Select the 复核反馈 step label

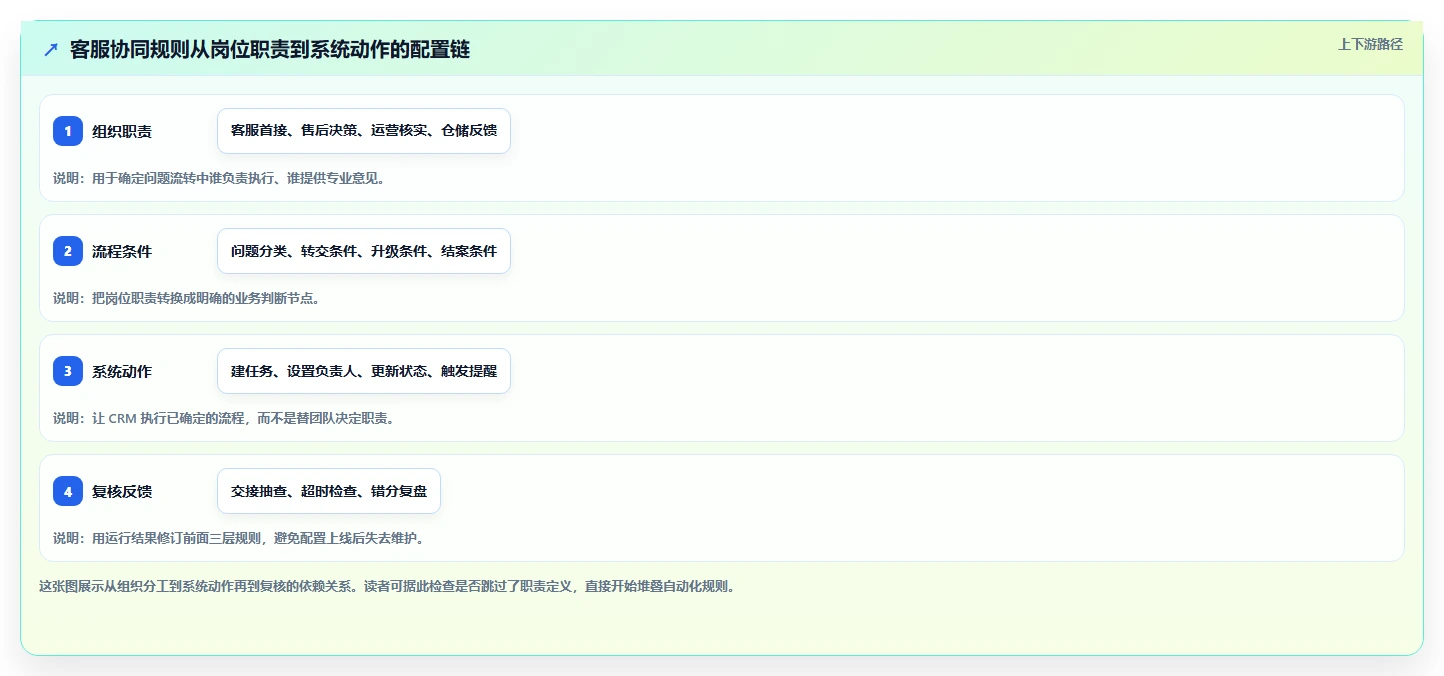click(122, 491)
